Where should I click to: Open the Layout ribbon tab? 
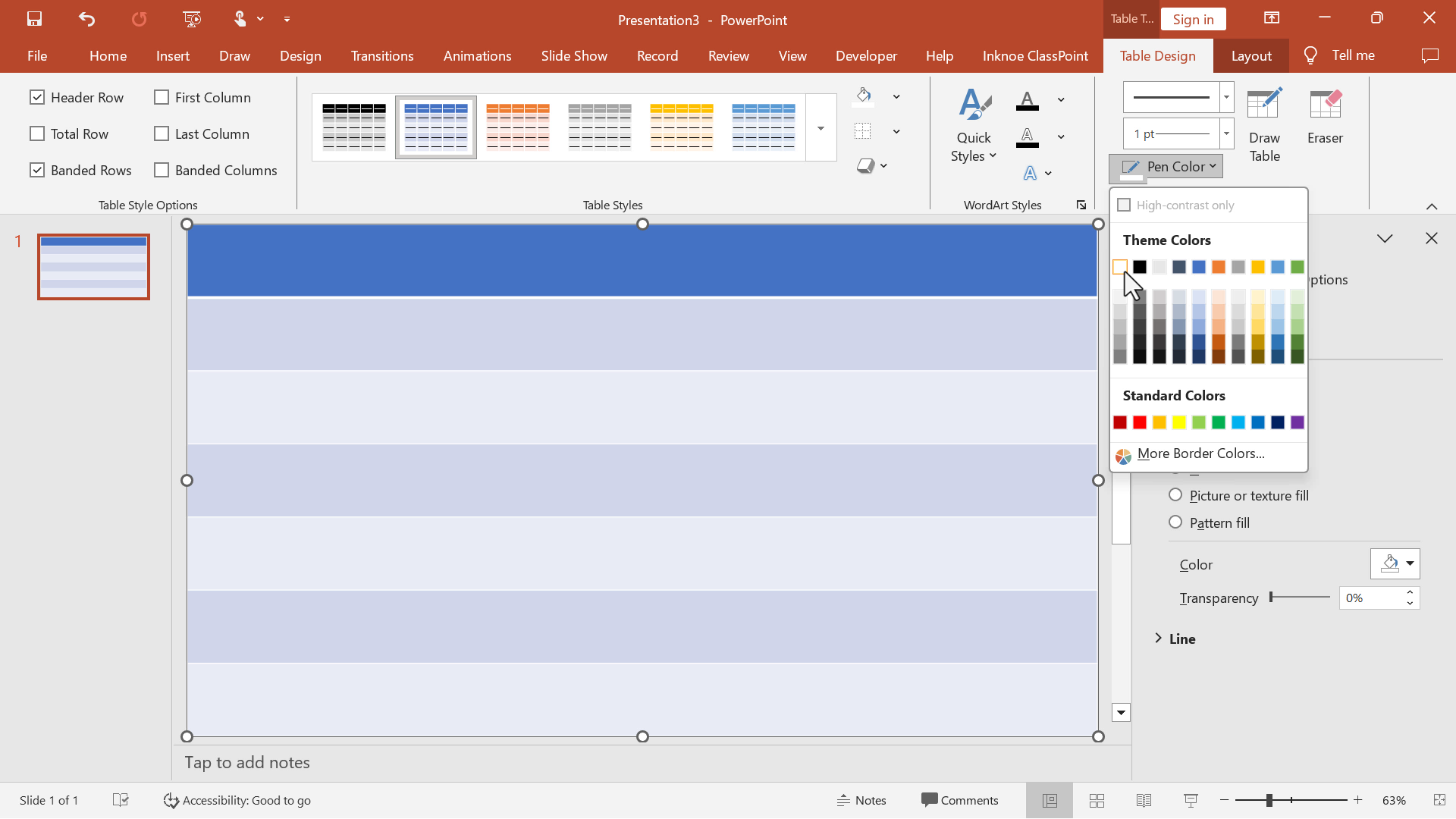tap(1252, 55)
